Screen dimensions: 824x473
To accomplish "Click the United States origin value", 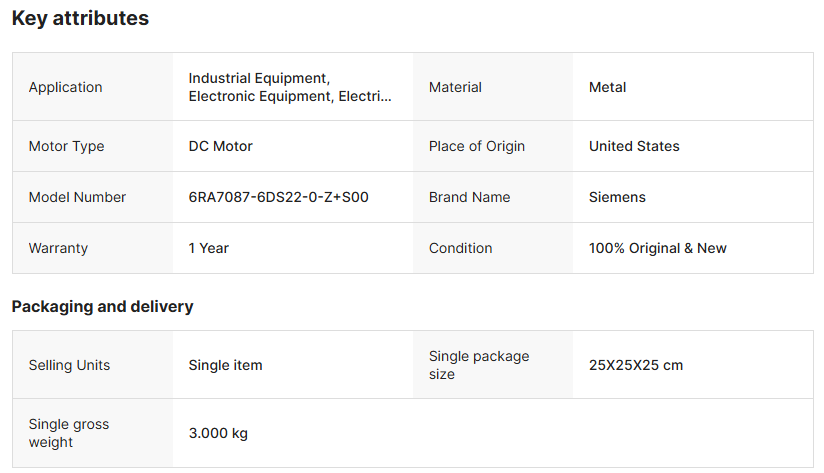I will coord(633,146).
